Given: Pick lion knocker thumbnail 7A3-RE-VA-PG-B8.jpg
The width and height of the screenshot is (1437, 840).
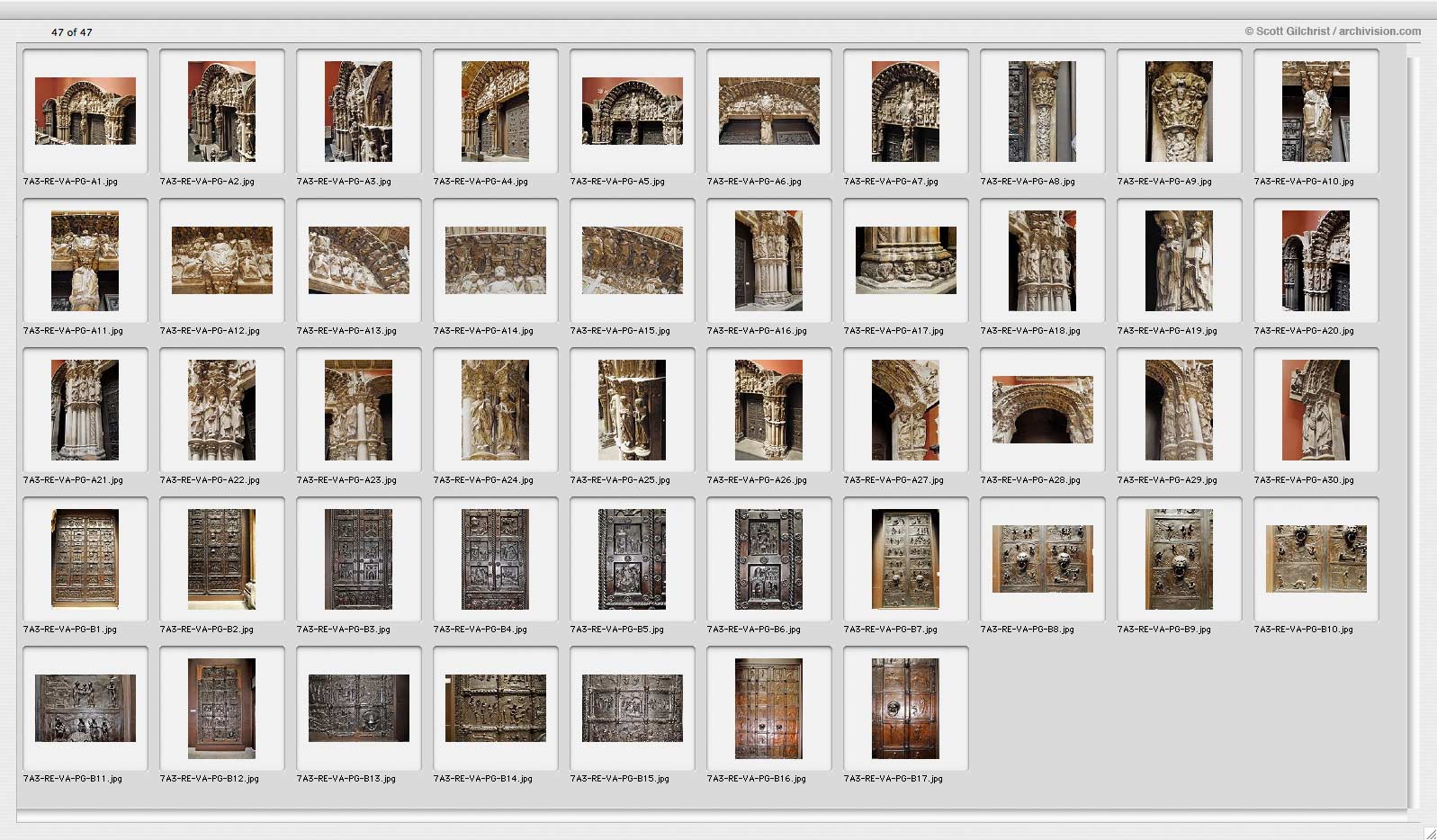Looking at the screenshot, I should tap(1043, 559).
